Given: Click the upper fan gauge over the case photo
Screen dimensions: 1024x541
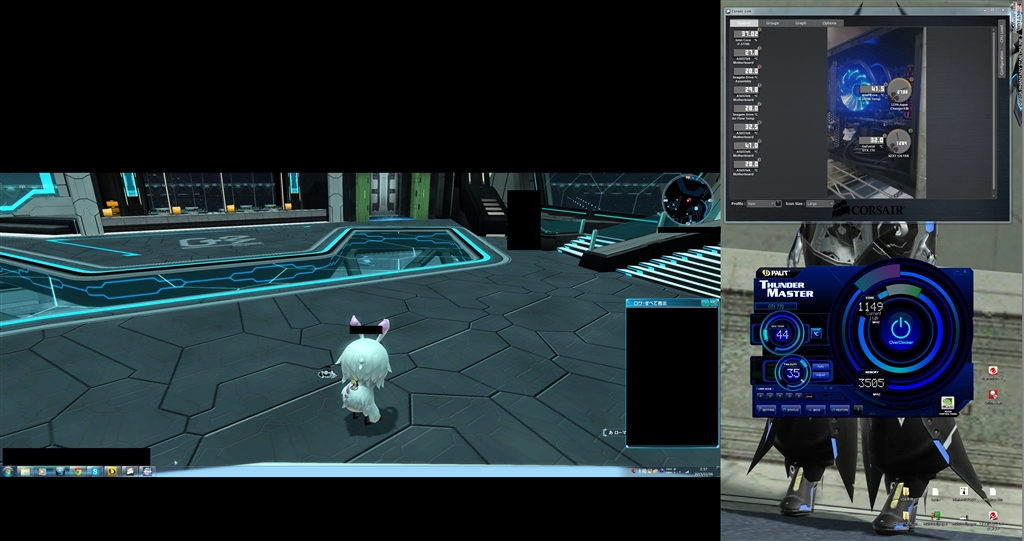Looking at the screenshot, I should coord(899,90).
